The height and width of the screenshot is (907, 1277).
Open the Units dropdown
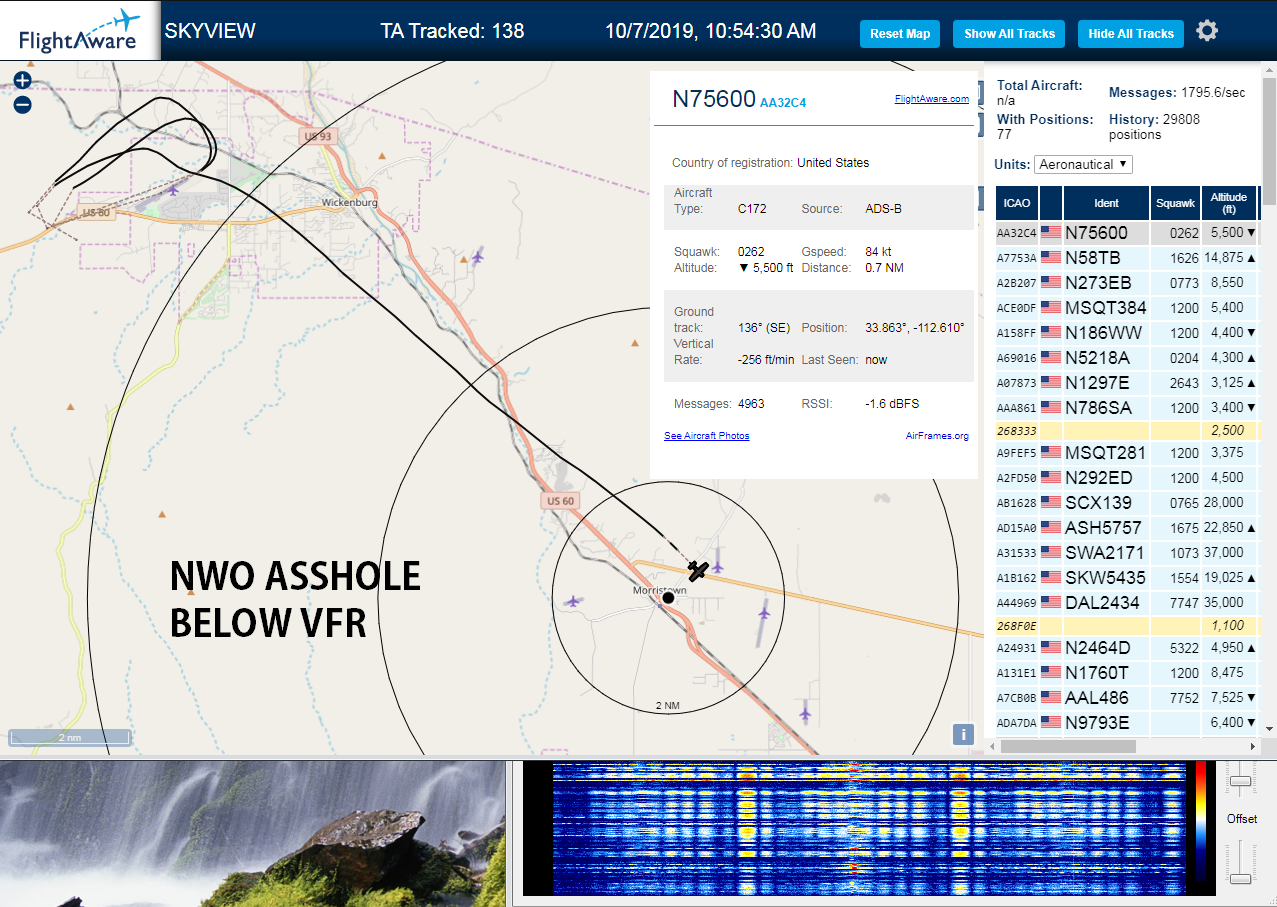tap(1084, 164)
